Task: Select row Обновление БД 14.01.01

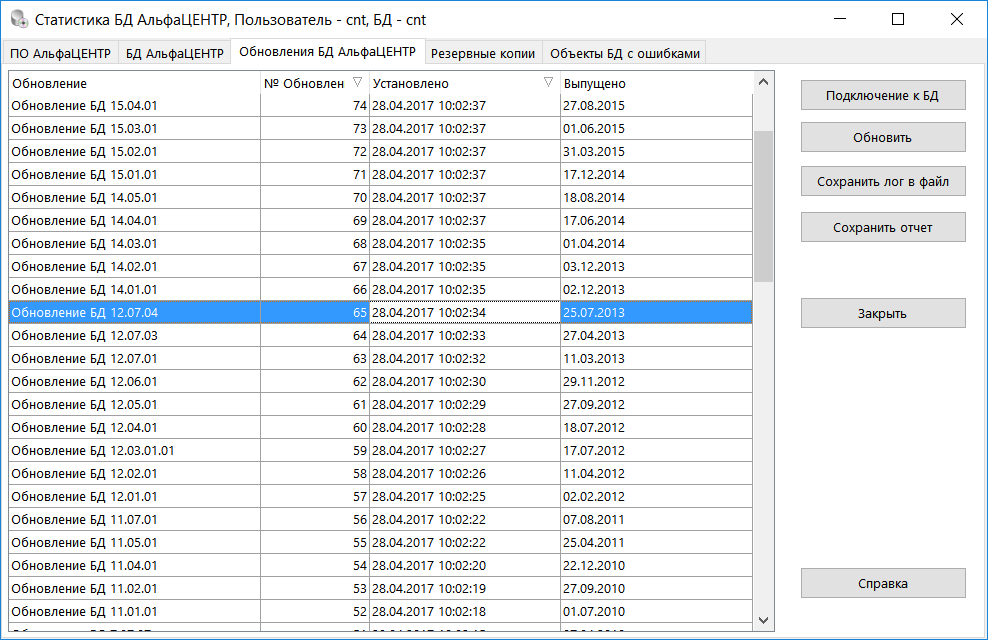Action: (x=381, y=289)
